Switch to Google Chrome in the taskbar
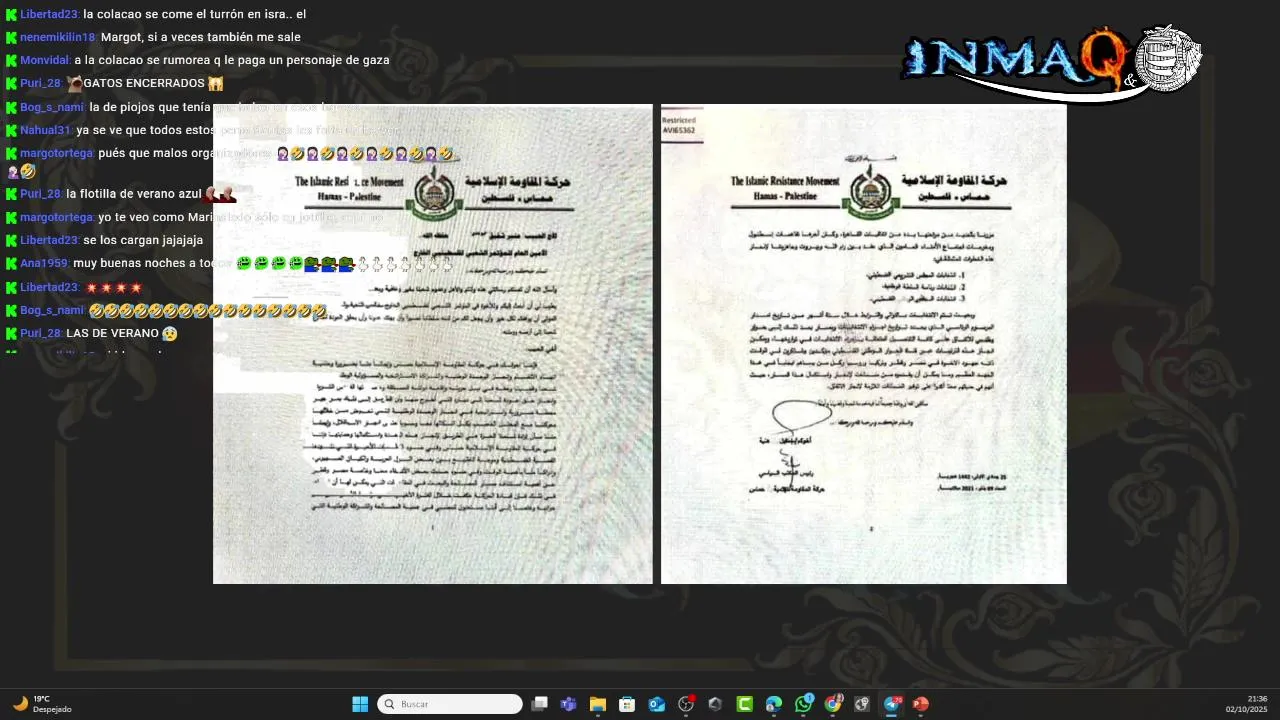 point(833,704)
